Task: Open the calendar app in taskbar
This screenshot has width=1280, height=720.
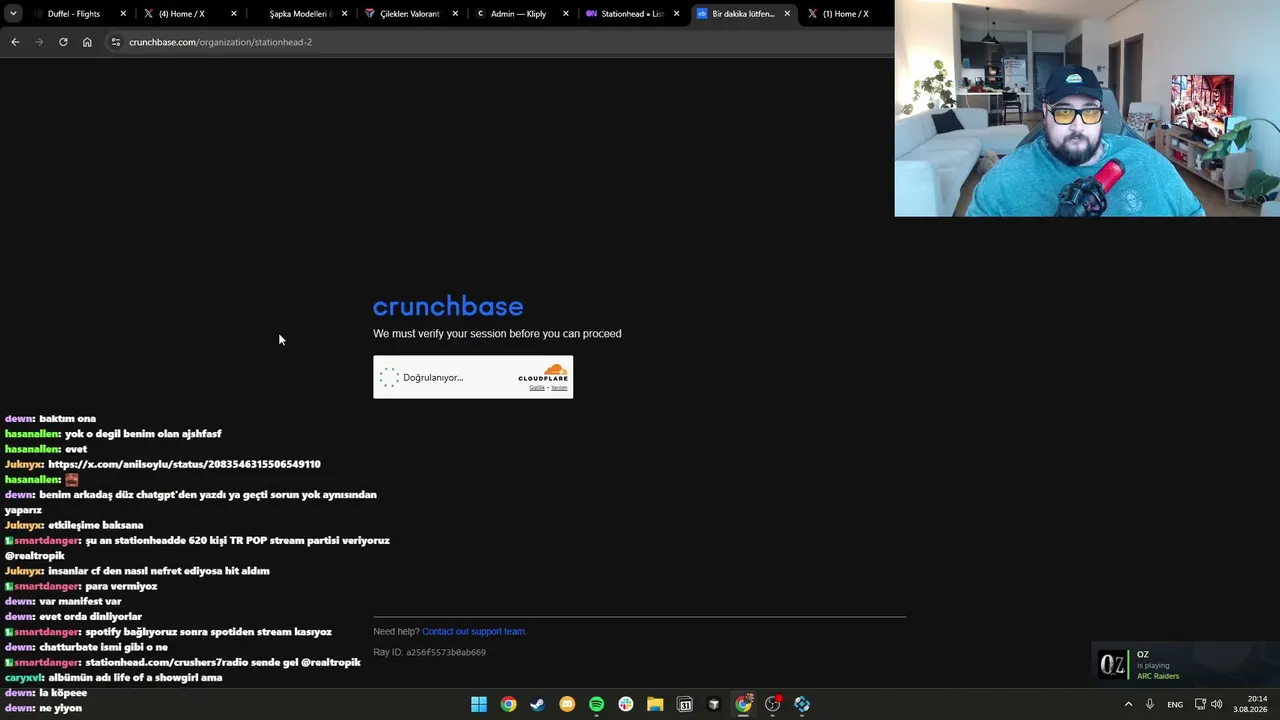Action: [x=685, y=704]
